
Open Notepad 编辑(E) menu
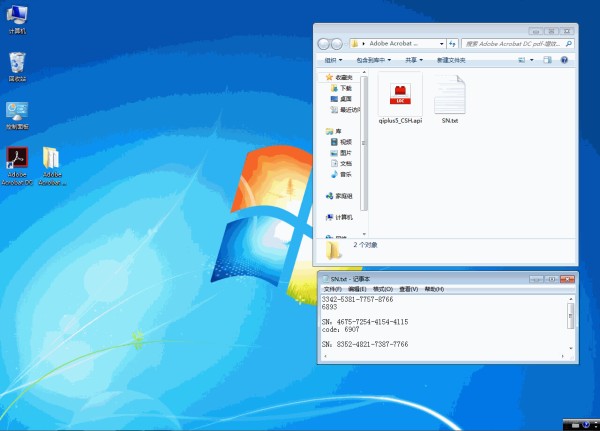(357, 289)
